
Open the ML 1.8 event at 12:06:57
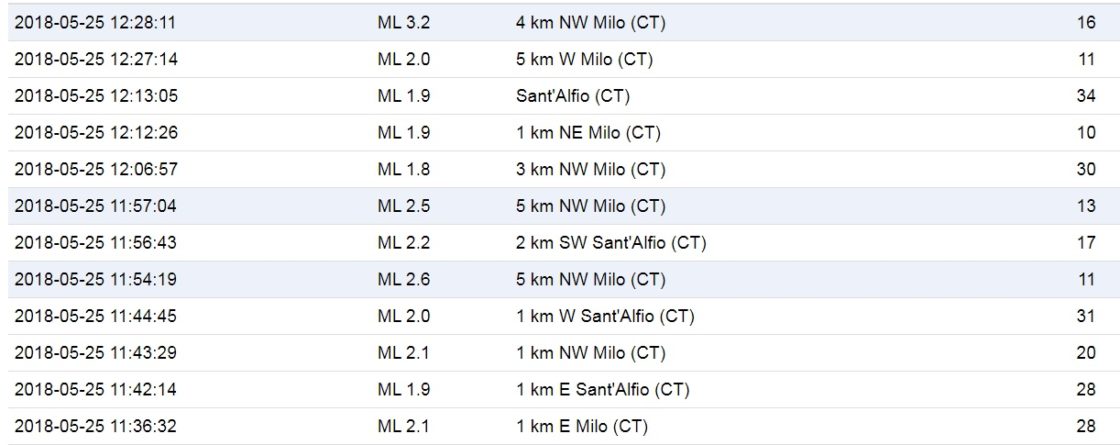click(560, 169)
